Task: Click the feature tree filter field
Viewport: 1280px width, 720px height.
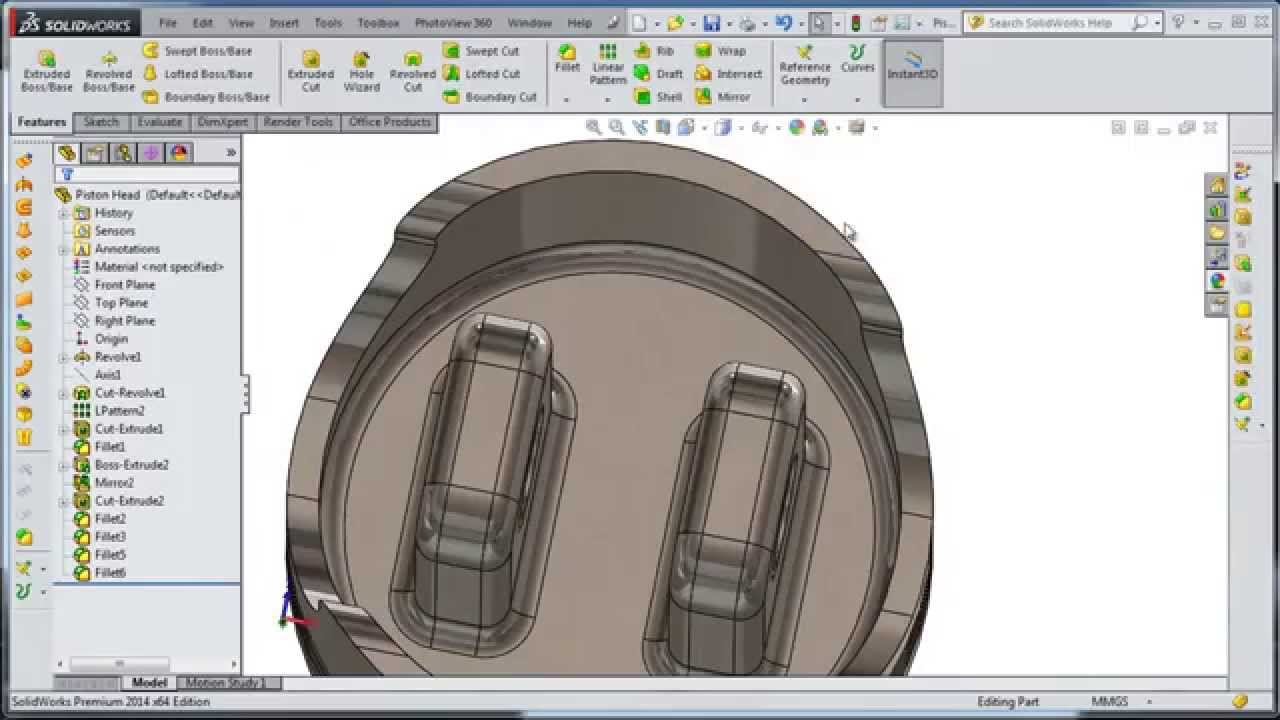Action: (148, 175)
